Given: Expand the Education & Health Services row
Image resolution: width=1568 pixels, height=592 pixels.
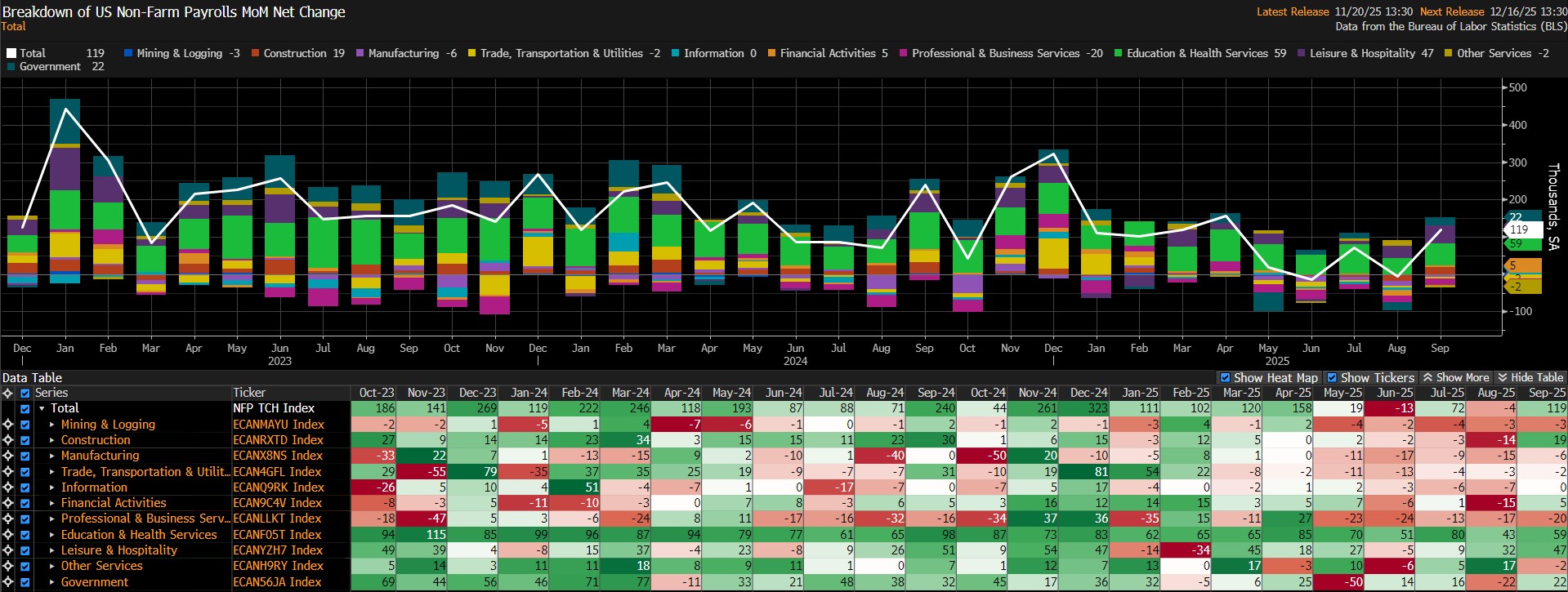Looking at the screenshot, I should pos(52,535).
